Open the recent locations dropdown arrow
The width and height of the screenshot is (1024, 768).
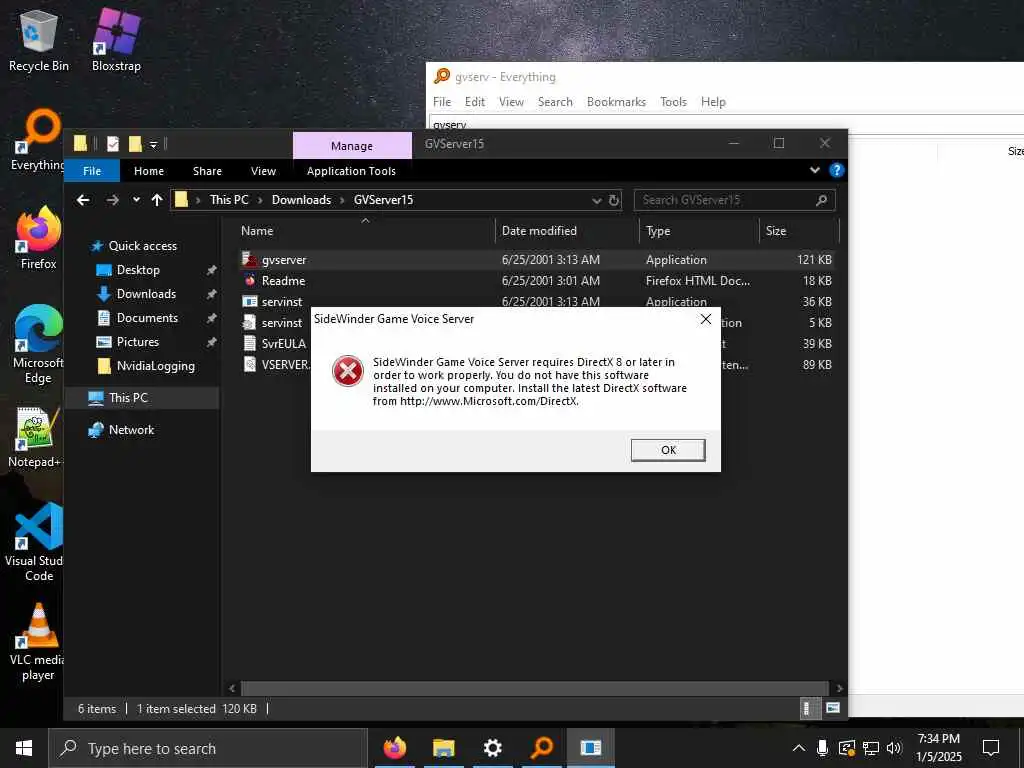tap(136, 200)
